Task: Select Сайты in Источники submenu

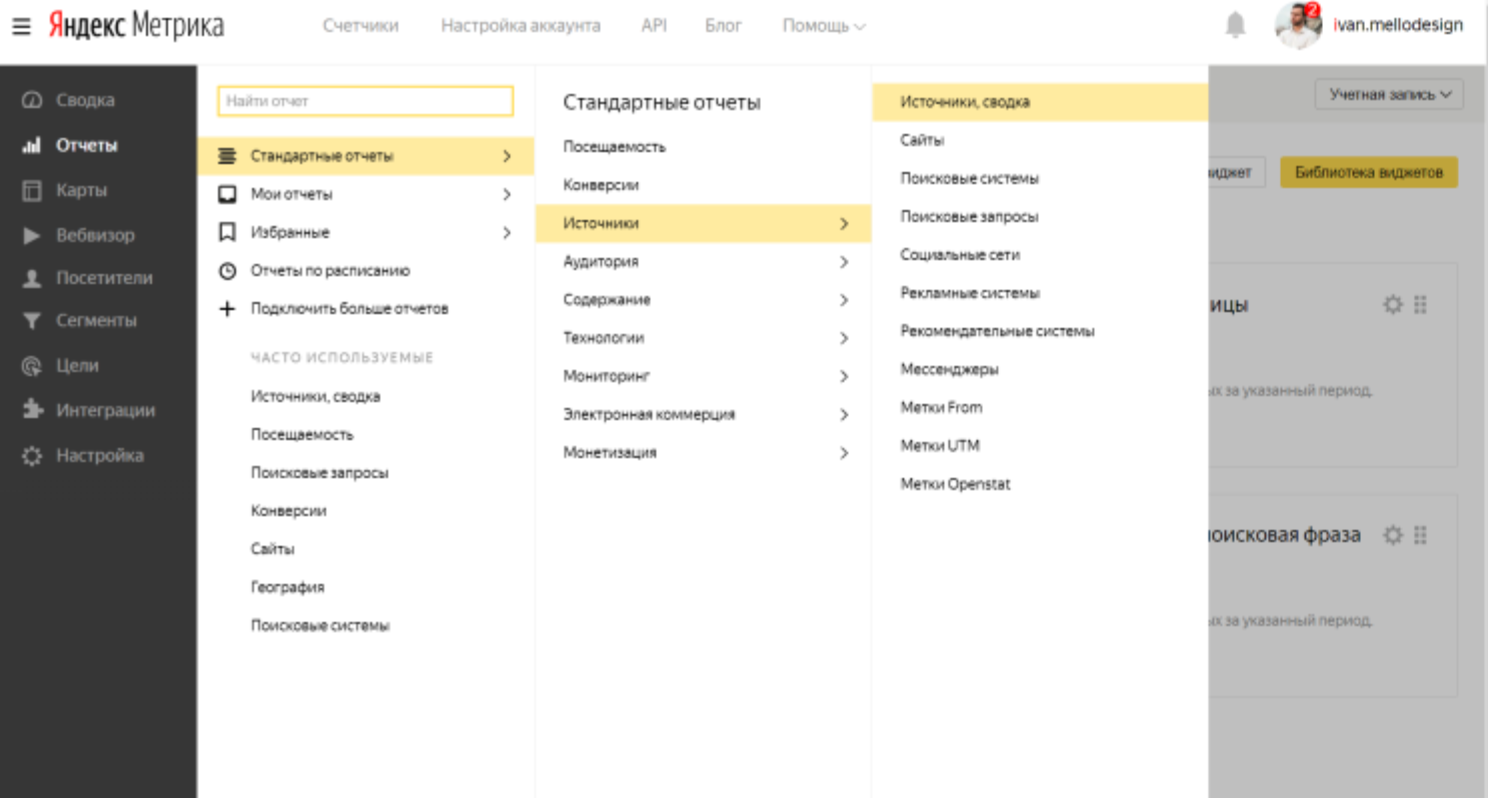Action: [x=922, y=140]
